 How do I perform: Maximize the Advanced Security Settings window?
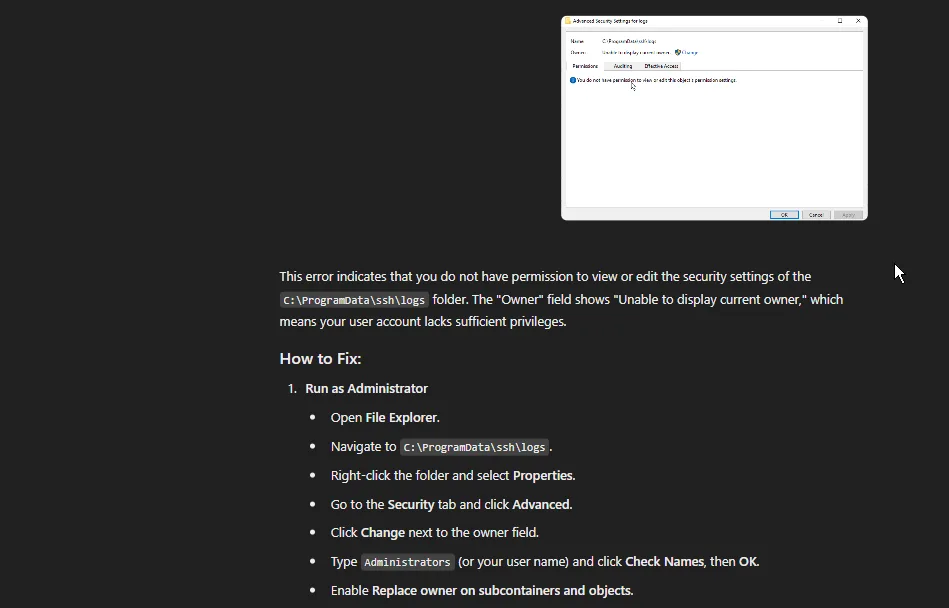840,21
